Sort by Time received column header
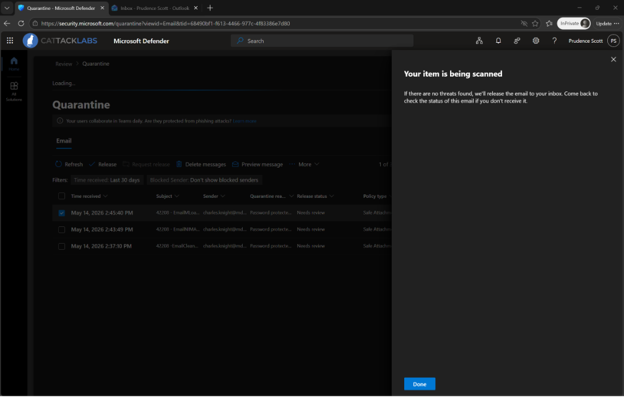The image size is (624, 397). (x=89, y=196)
